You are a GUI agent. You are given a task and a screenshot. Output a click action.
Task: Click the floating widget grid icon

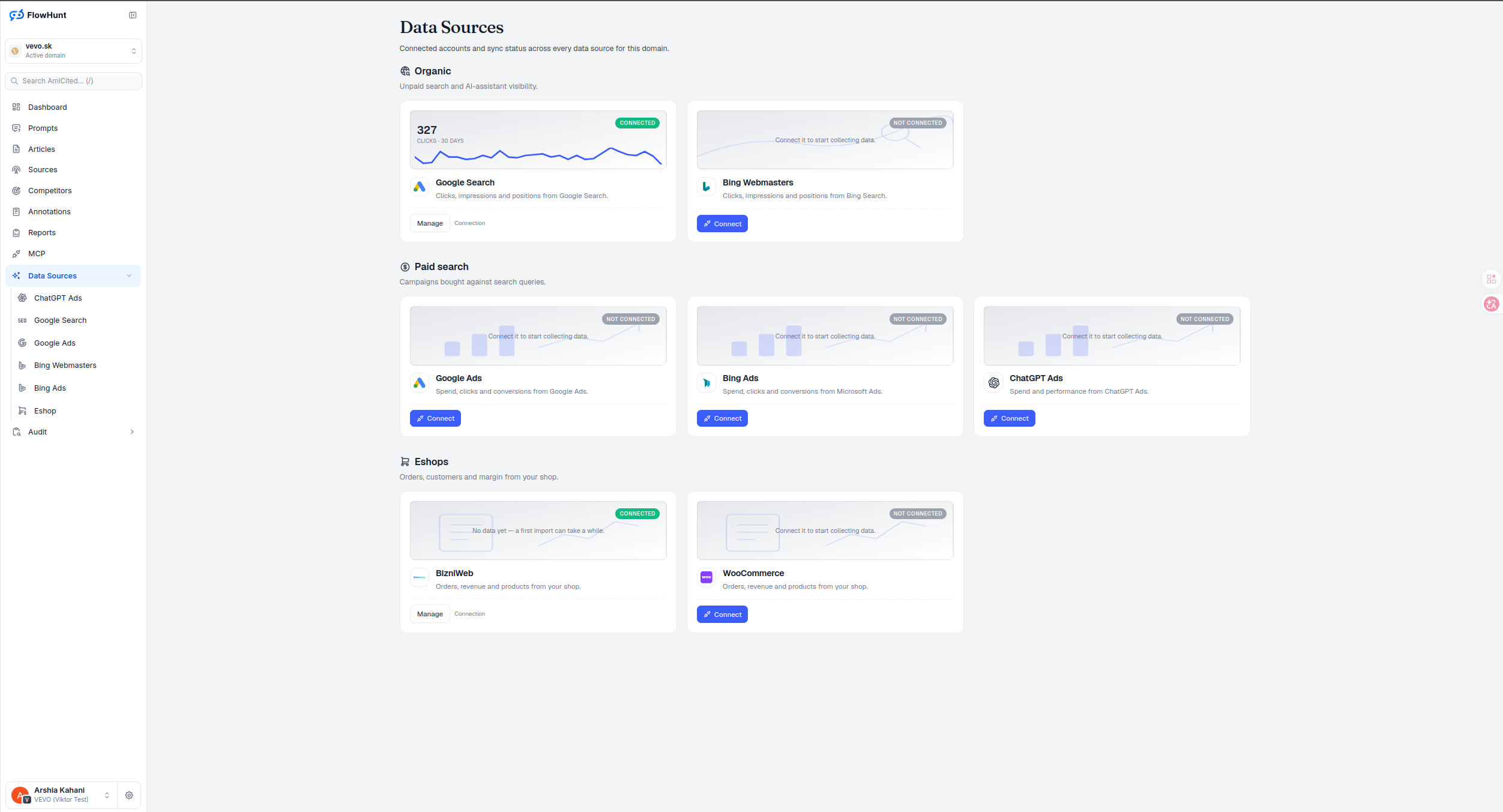1491,279
